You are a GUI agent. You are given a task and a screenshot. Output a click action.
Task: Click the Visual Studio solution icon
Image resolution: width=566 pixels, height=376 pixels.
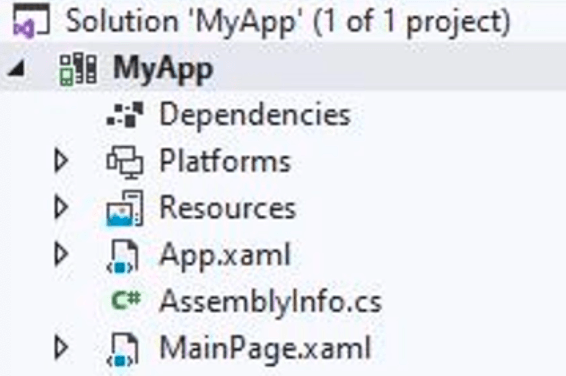click(31, 21)
